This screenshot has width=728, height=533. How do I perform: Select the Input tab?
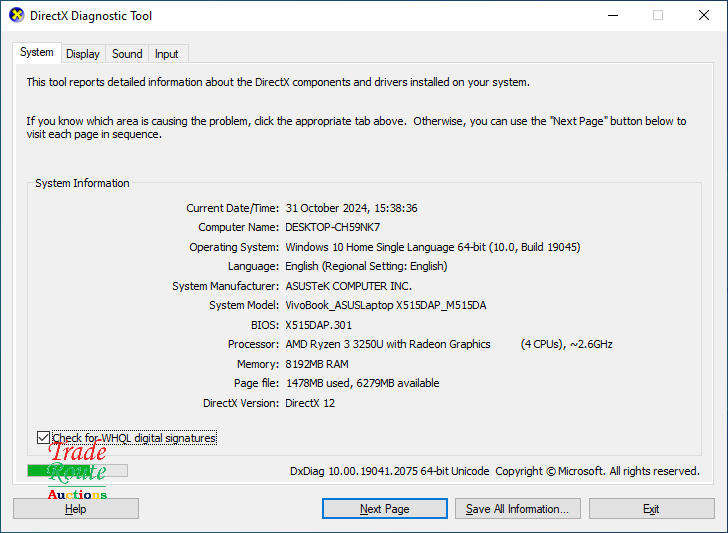coord(167,54)
